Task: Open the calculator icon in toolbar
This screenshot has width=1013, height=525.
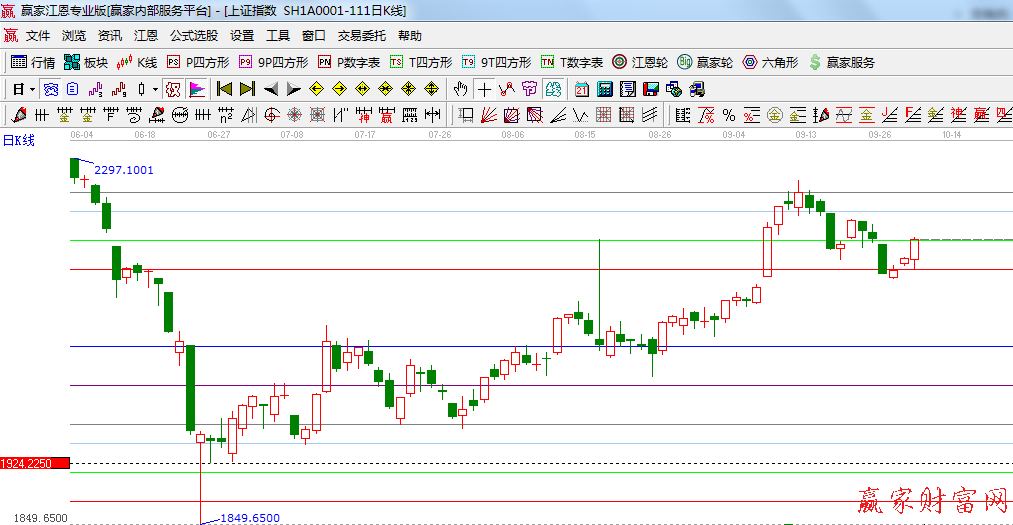Action: tap(604, 89)
